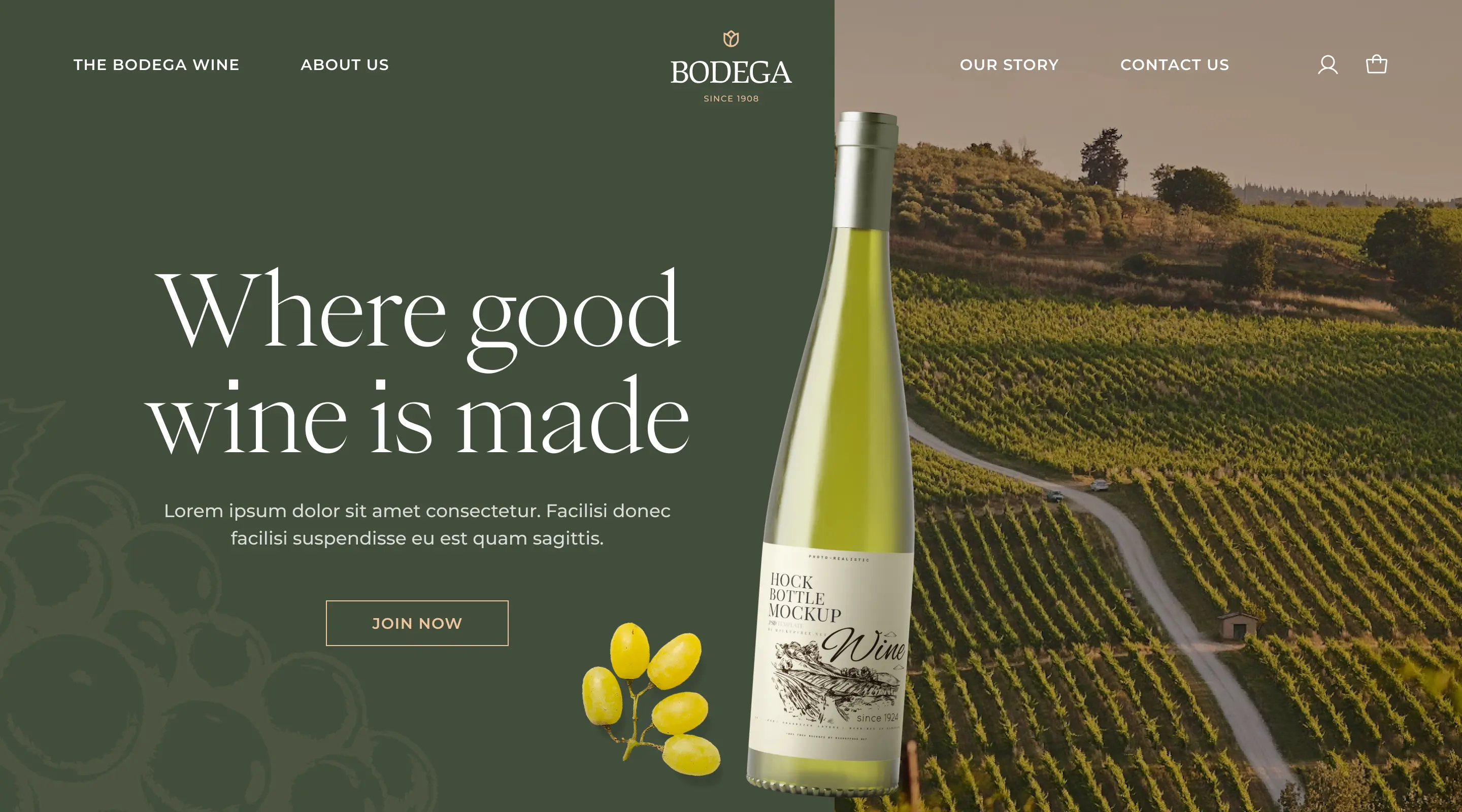The width and height of the screenshot is (1462, 812).
Task: Click the yellow grapes cluster image
Action: 651,698
